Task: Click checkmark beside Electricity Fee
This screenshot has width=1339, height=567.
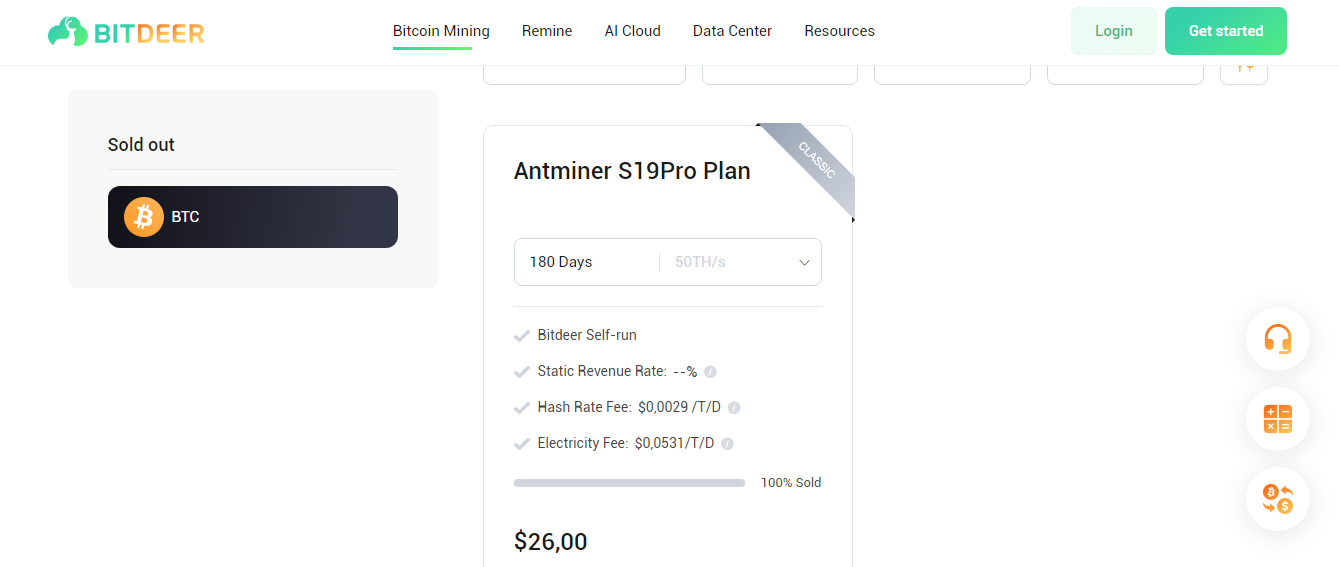Action: (521, 444)
